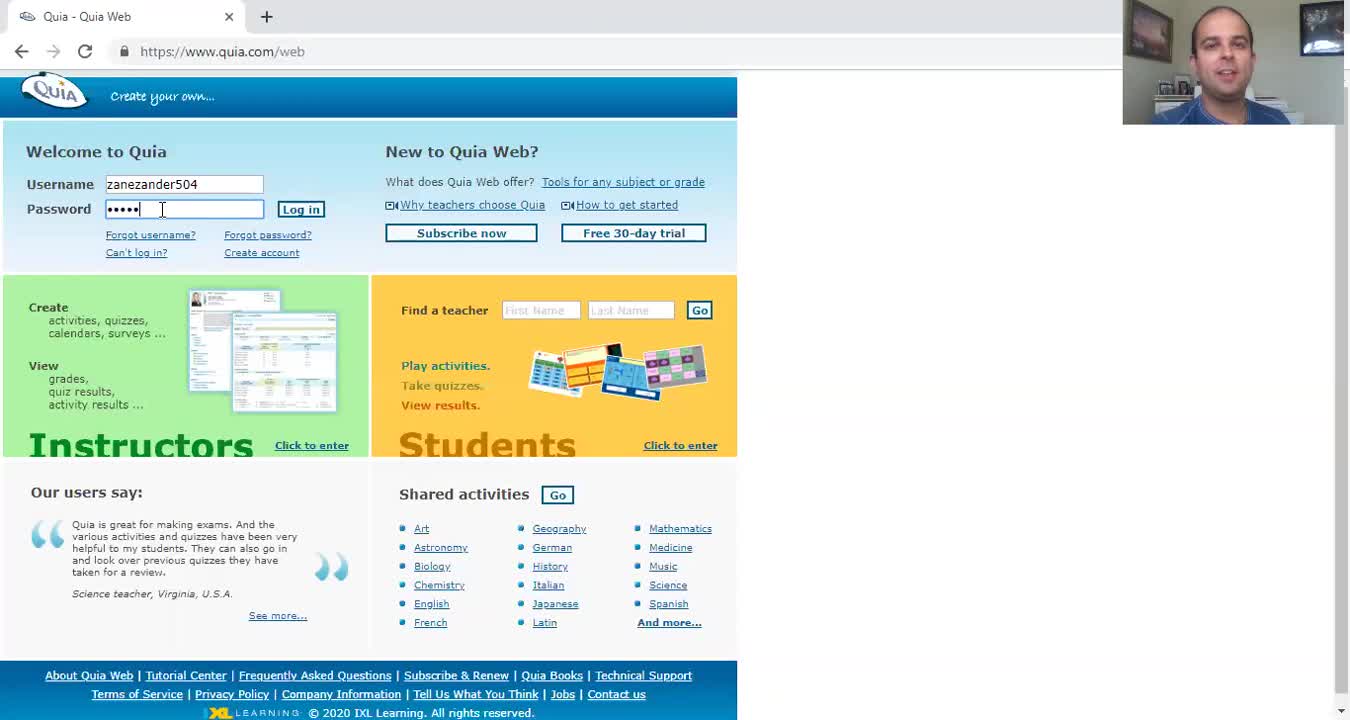Click video icon beside How to get started

[x=567, y=205]
